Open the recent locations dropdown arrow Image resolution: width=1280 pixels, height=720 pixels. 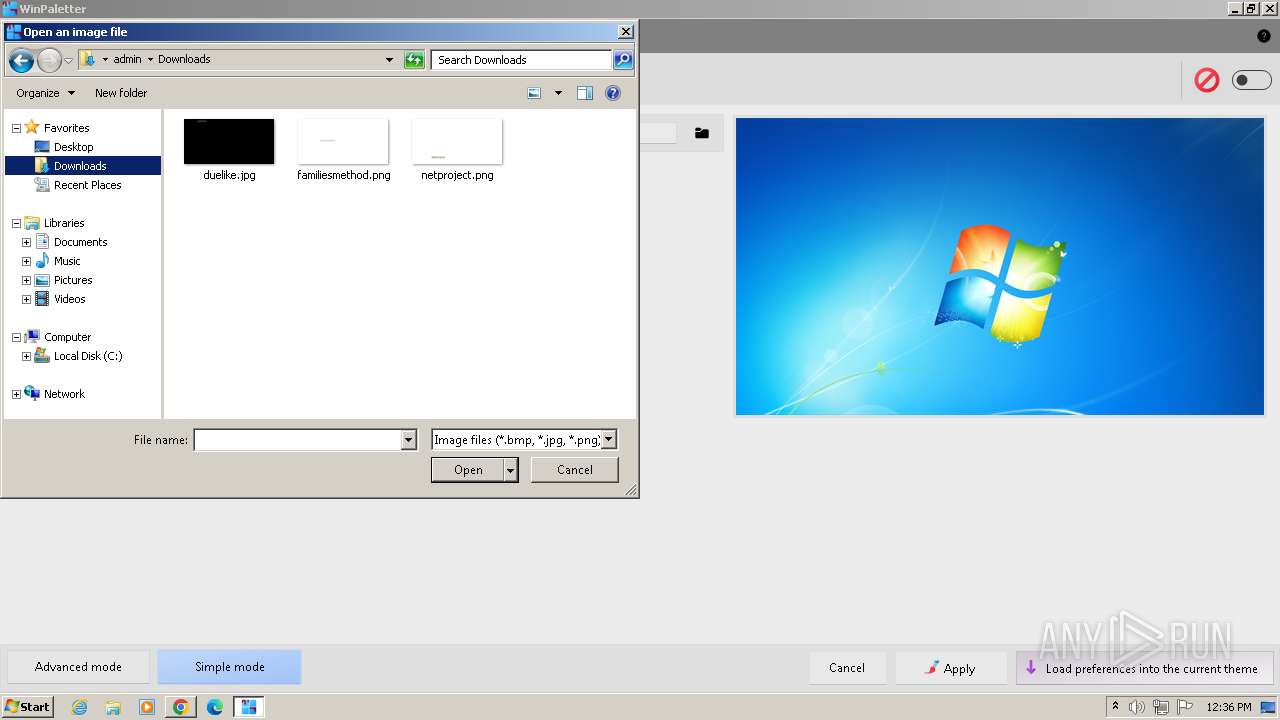coord(68,61)
